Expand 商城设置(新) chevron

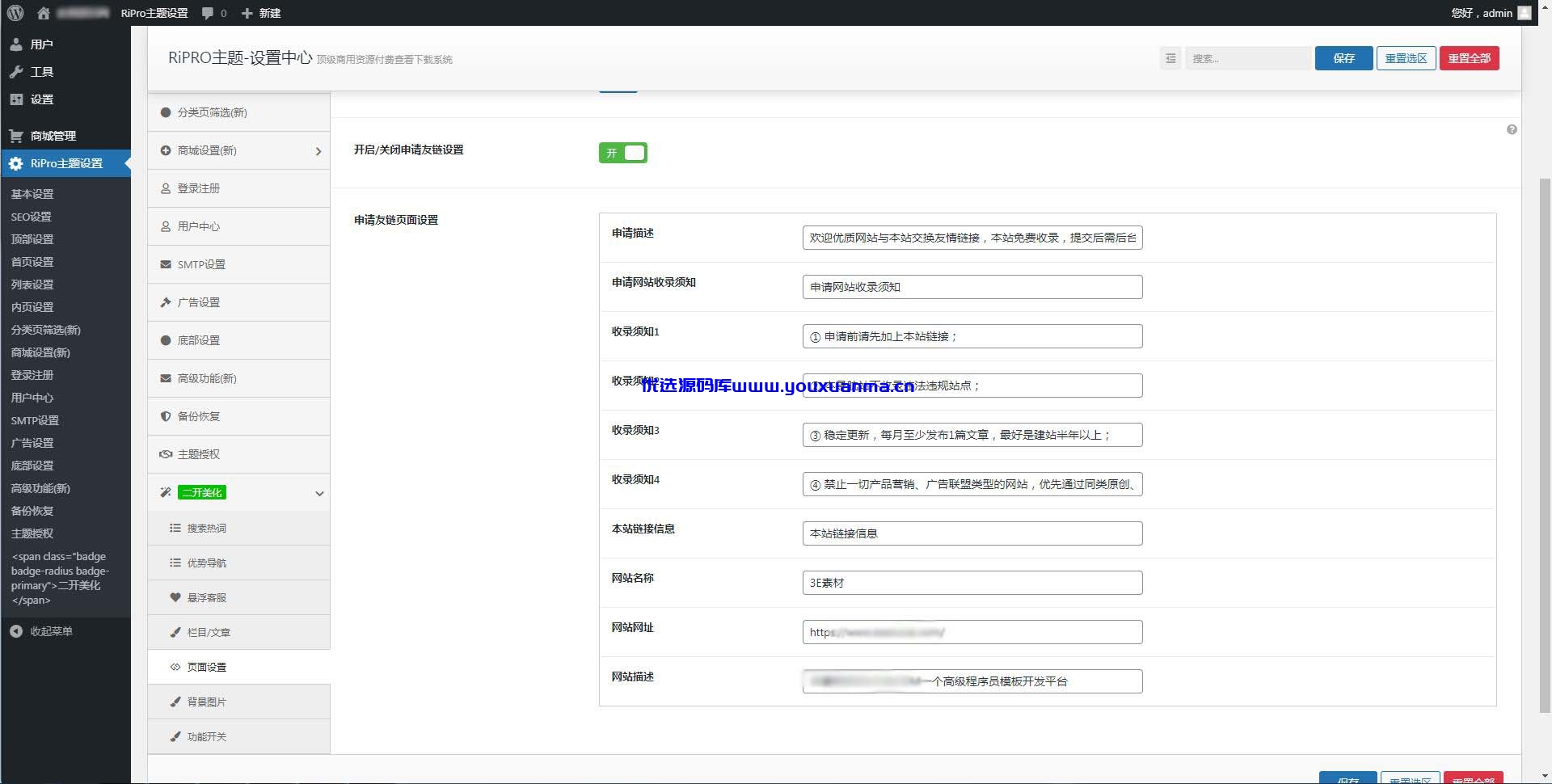pyautogui.click(x=318, y=151)
